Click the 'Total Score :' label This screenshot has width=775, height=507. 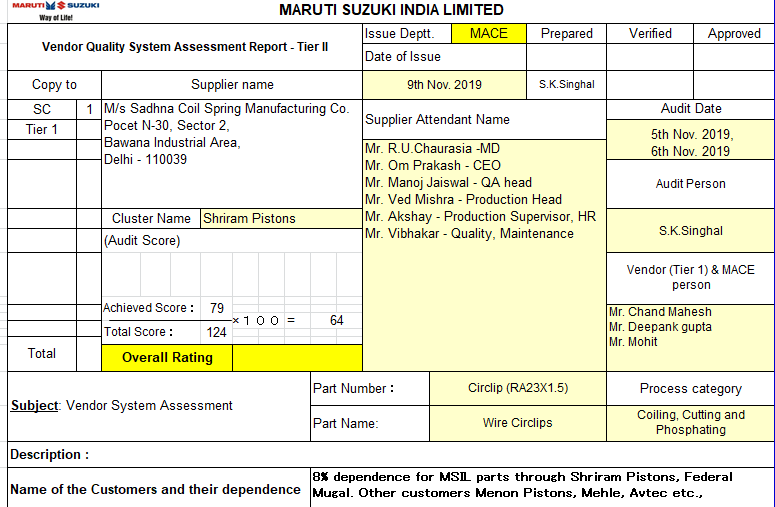pos(138,332)
